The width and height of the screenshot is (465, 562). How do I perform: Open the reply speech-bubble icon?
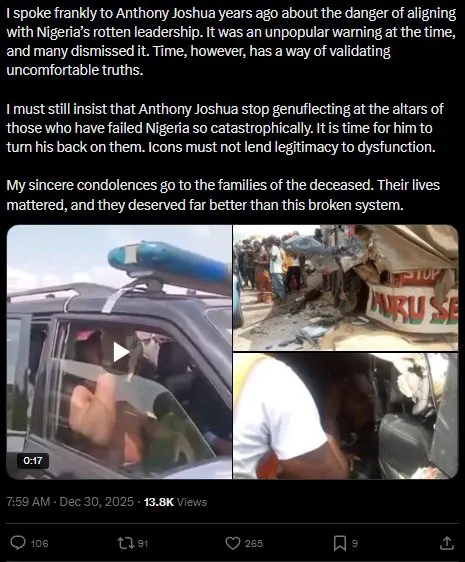[x=18, y=543]
